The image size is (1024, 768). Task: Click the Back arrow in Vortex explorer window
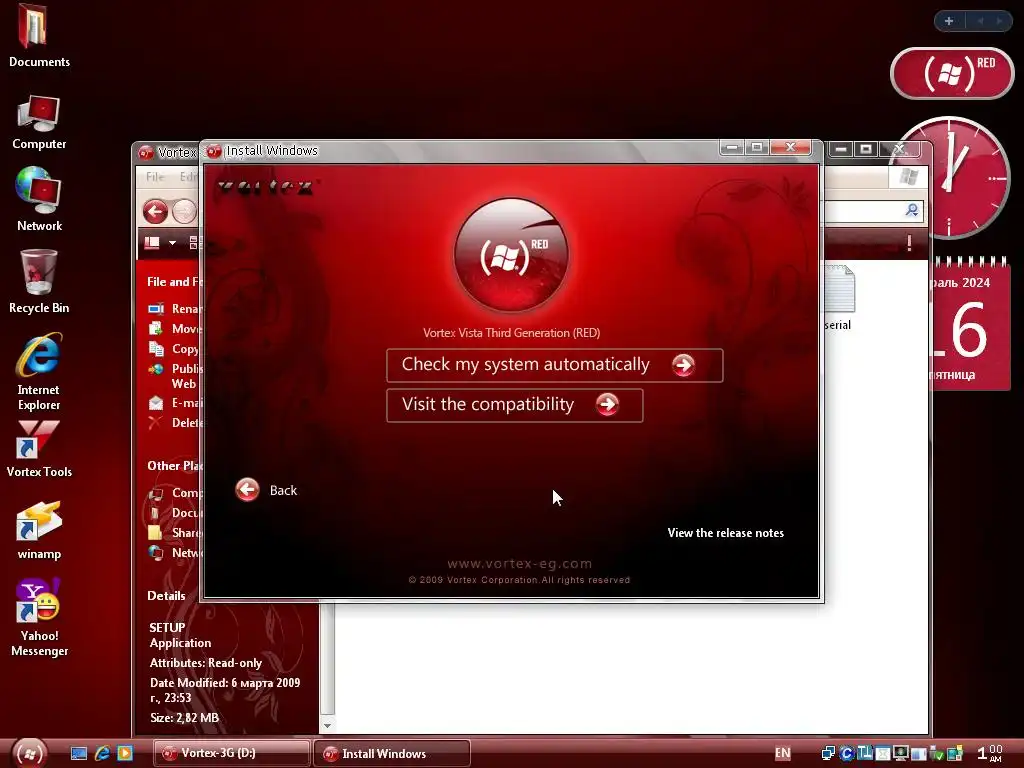(x=155, y=212)
